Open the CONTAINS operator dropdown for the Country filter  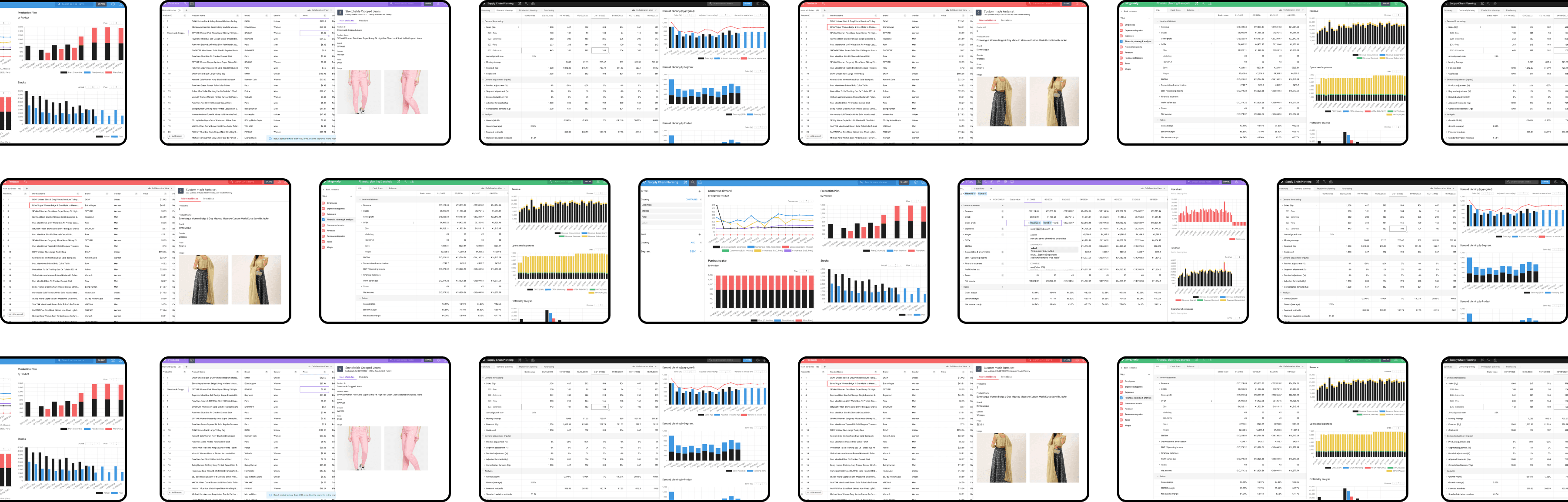(692, 199)
